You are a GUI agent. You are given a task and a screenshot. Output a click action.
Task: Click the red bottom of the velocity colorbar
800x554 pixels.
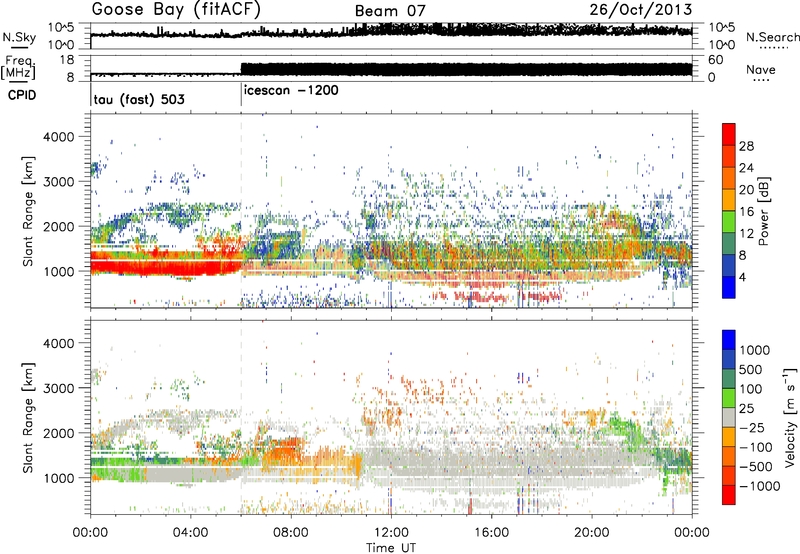click(729, 495)
